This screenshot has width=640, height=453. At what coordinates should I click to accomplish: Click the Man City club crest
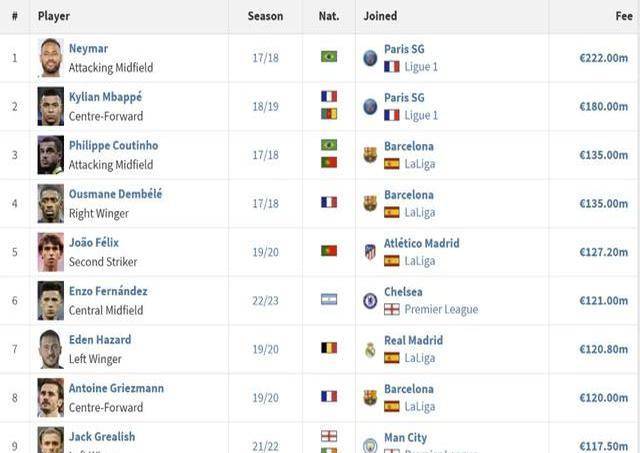coord(370,444)
